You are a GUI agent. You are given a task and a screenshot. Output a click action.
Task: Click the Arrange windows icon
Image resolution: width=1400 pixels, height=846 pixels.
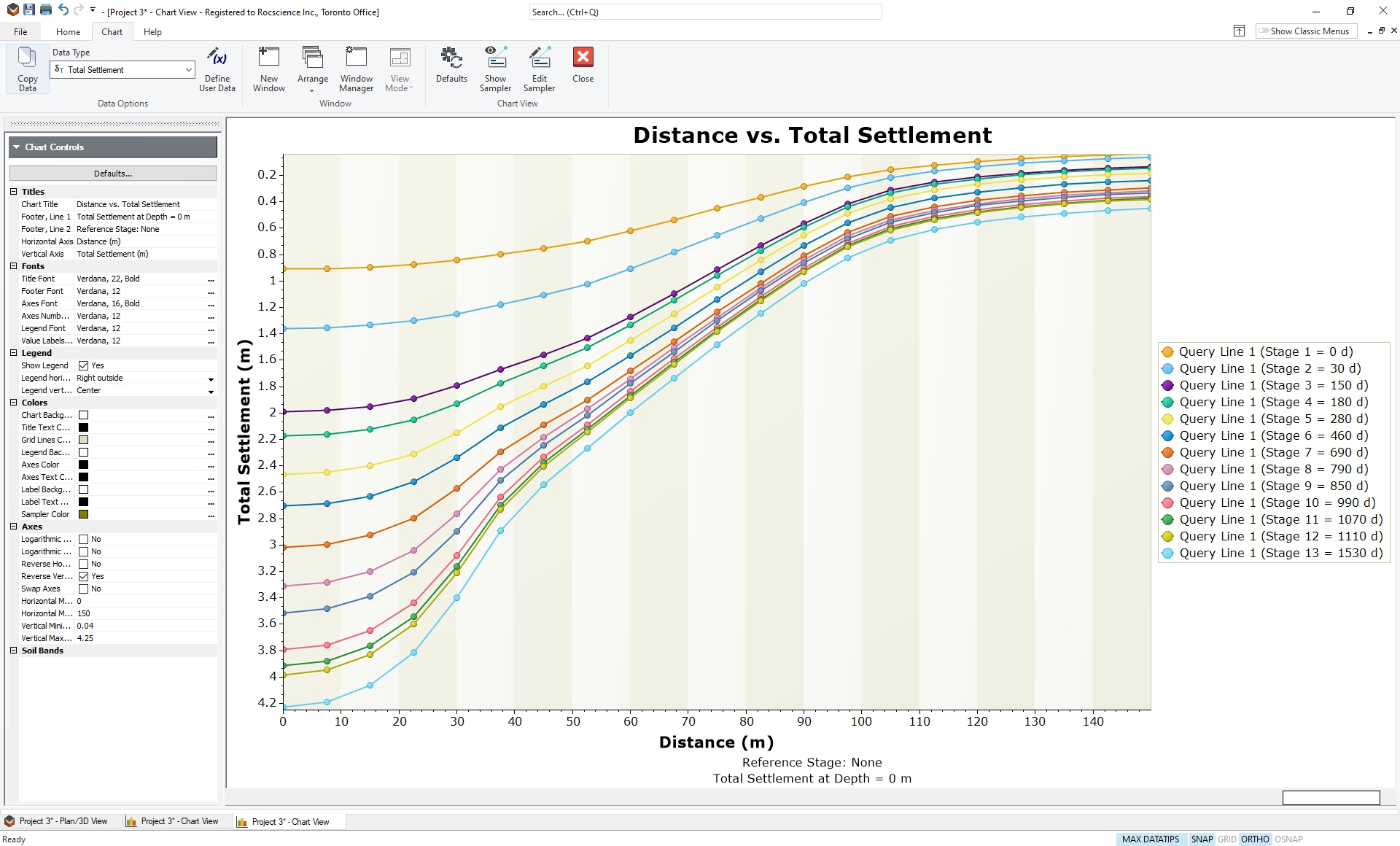tap(312, 69)
